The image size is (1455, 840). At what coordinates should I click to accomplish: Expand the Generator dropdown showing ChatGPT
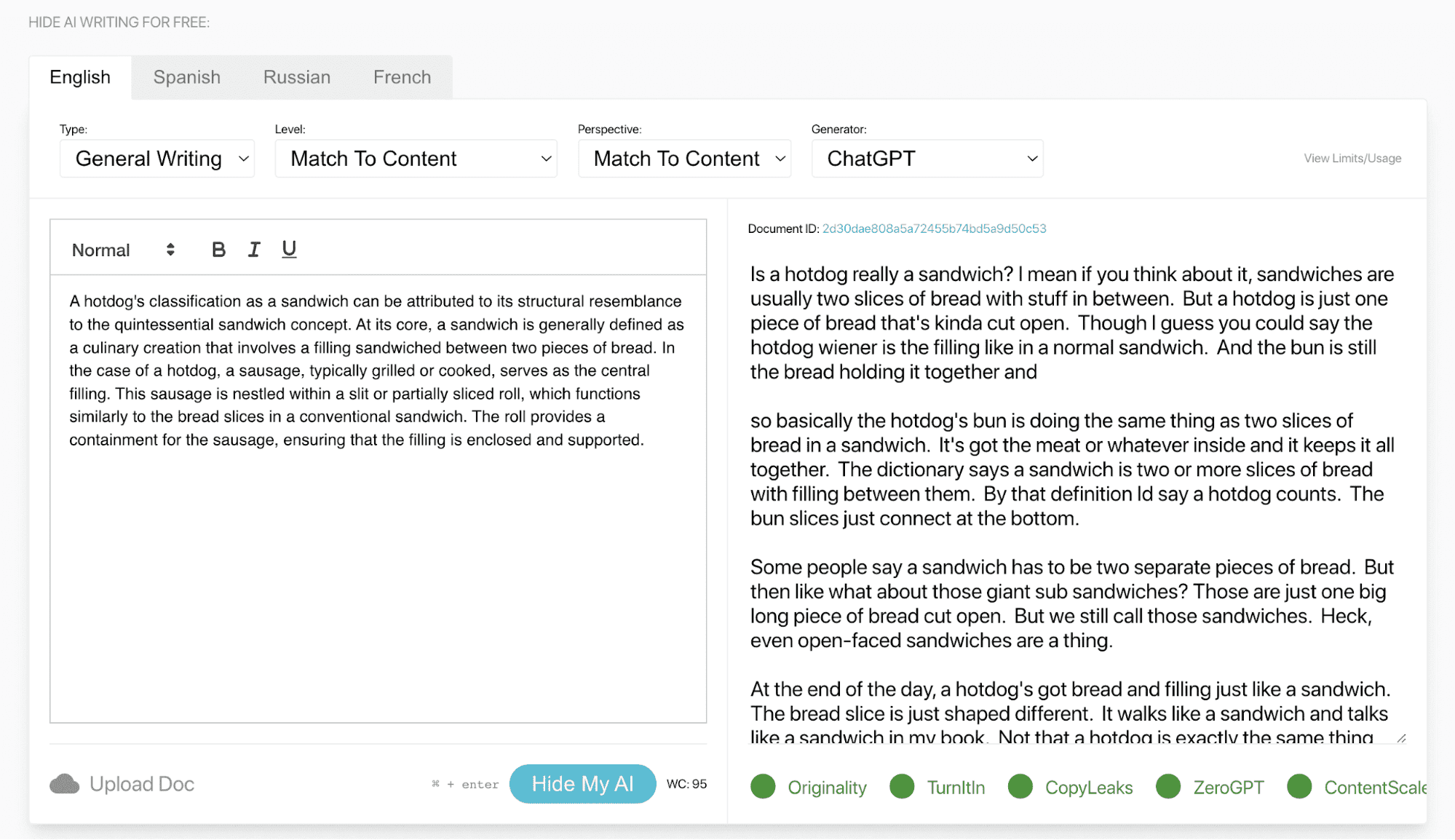(x=927, y=159)
